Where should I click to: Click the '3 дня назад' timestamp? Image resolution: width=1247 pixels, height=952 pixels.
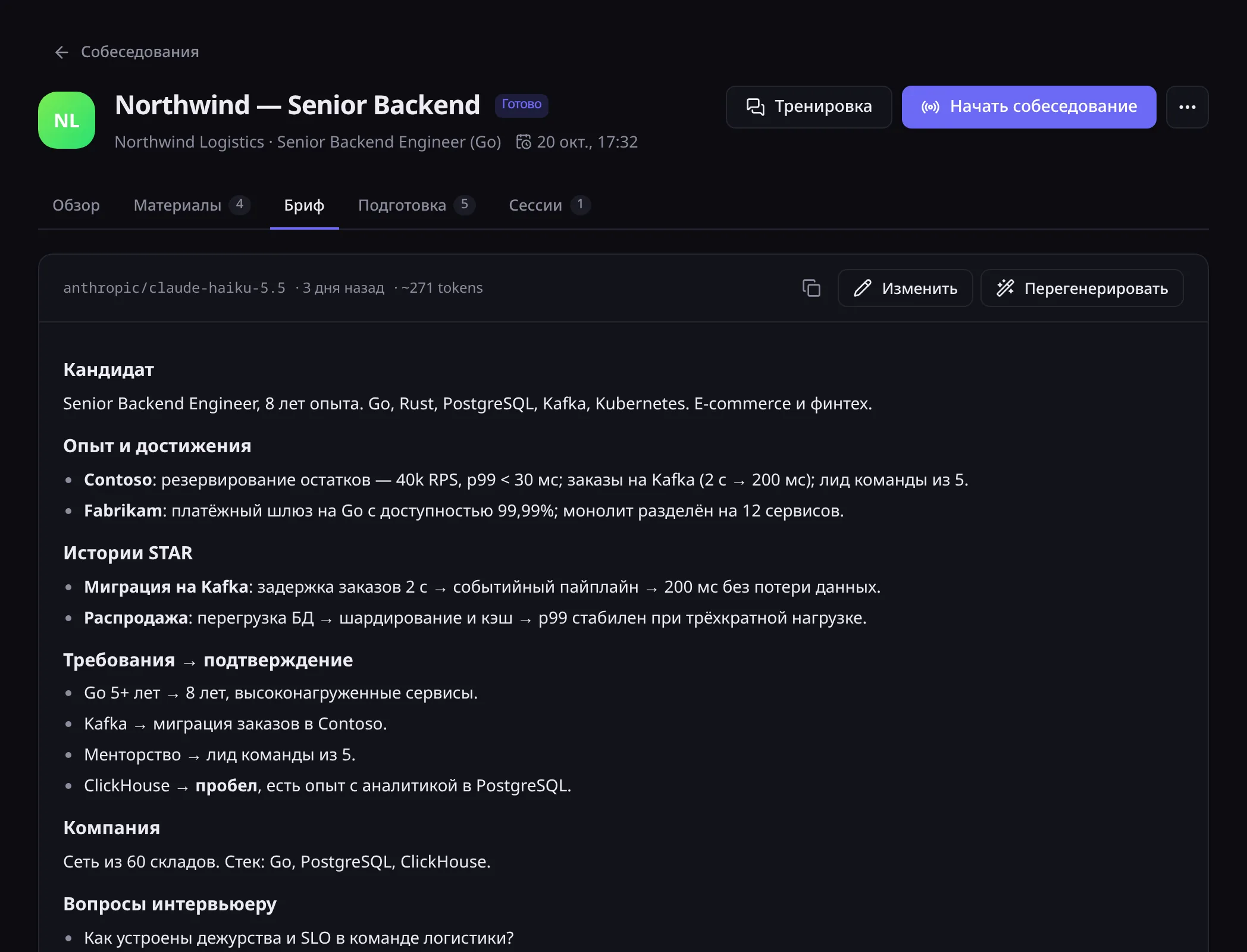click(343, 288)
